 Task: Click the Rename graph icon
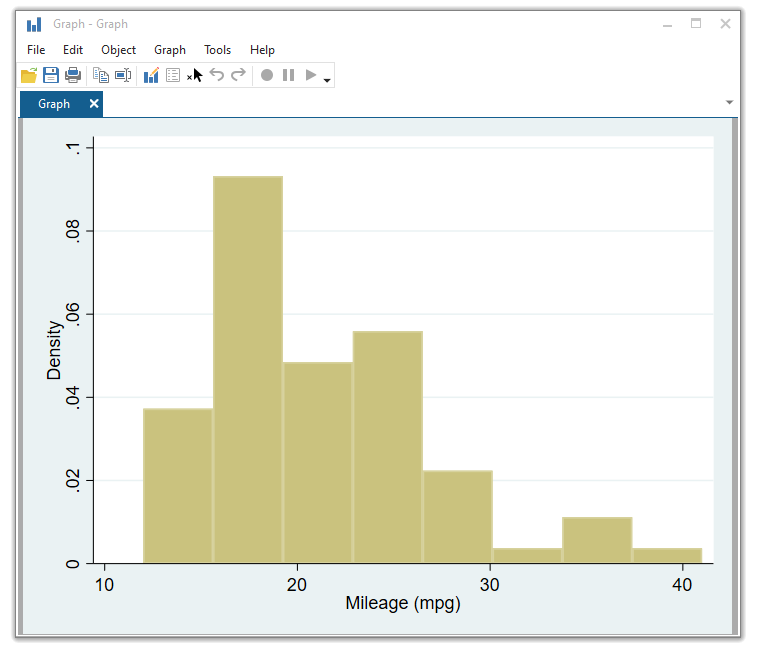[x=123, y=75]
